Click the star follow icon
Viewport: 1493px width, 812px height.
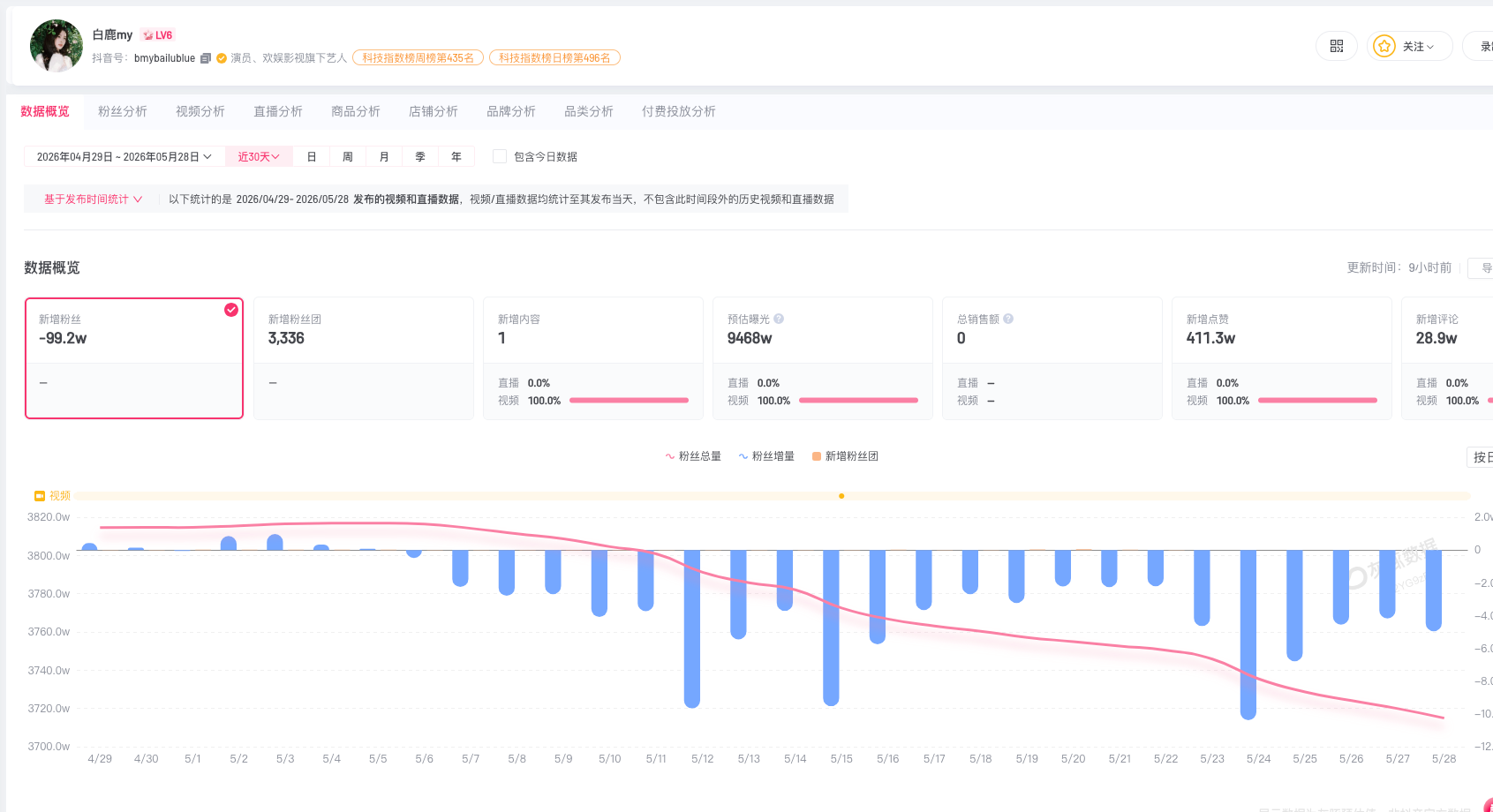pyautogui.click(x=1384, y=46)
